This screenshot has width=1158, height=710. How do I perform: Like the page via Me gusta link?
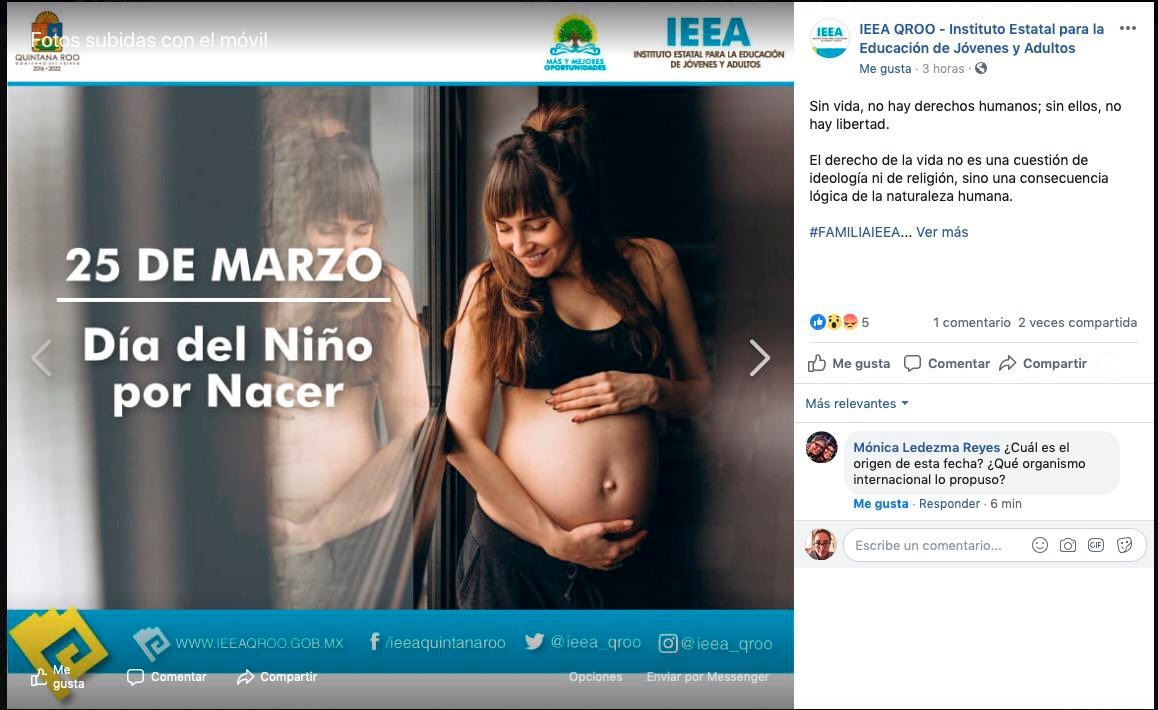coord(885,69)
